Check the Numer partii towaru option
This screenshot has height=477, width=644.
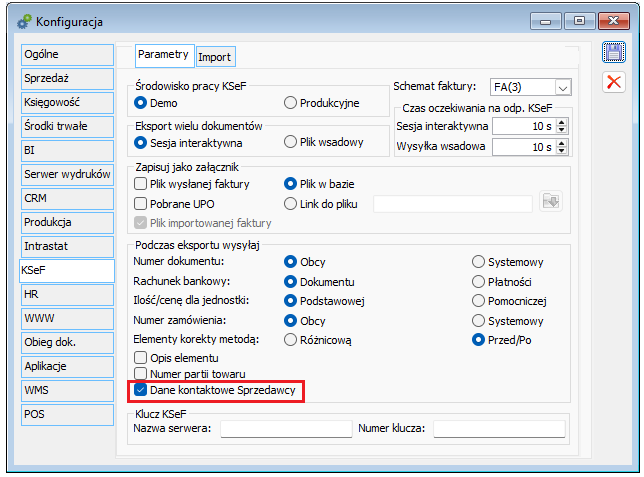click(x=141, y=374)
